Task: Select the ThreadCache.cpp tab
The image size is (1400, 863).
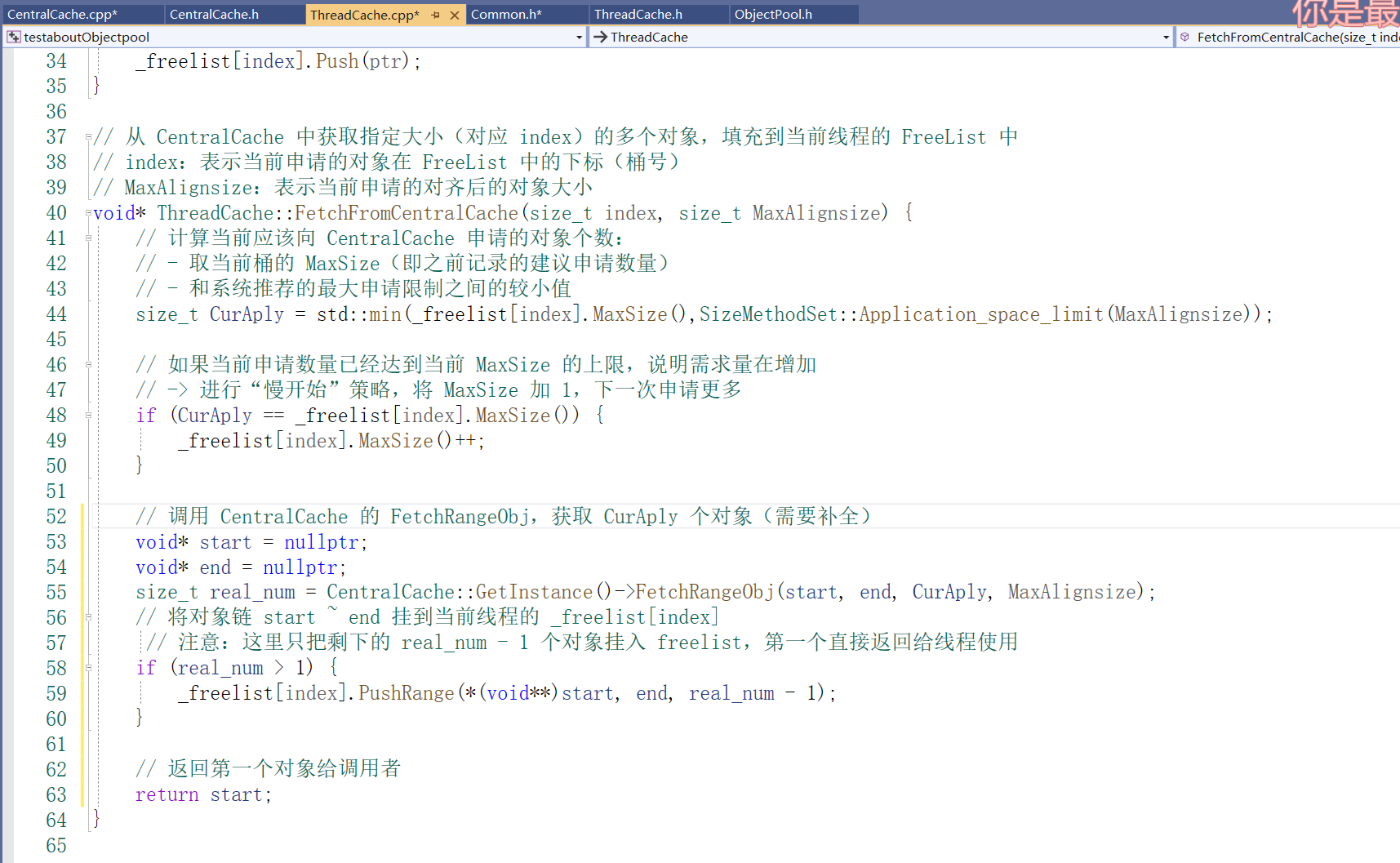Action: 365,14
